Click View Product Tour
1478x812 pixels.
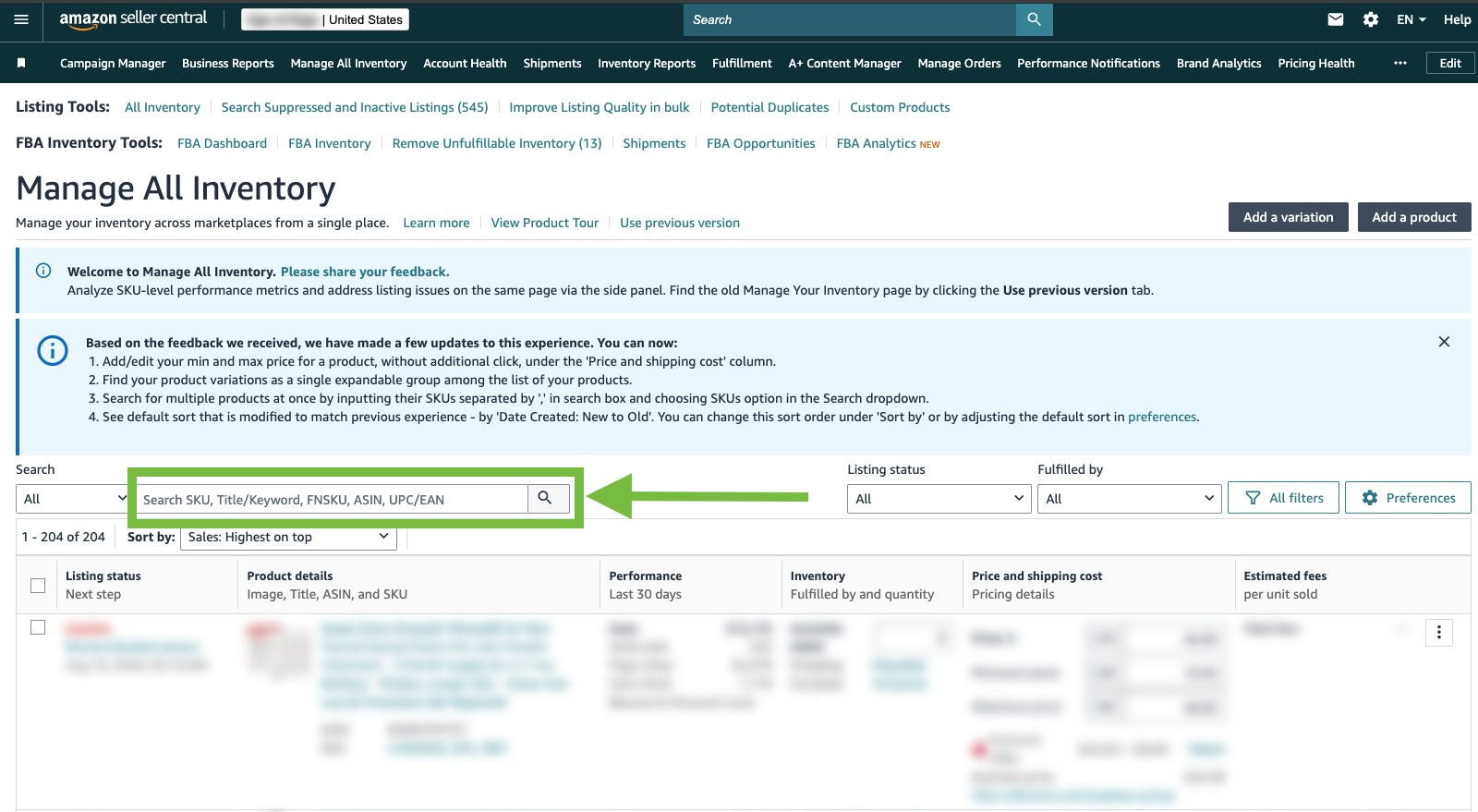click(545, 223)
